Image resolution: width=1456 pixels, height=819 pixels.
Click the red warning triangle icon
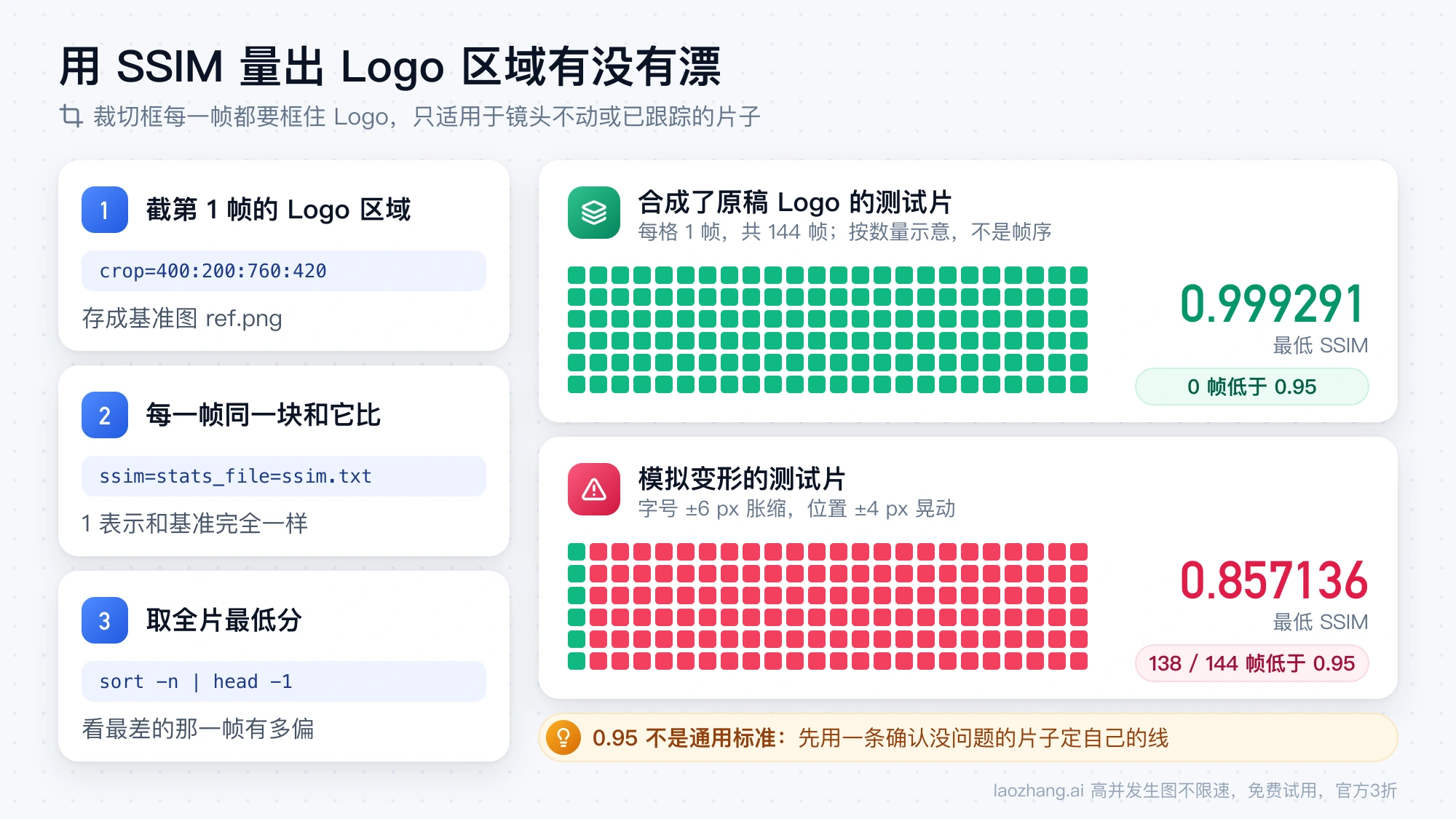coord(594,489)
